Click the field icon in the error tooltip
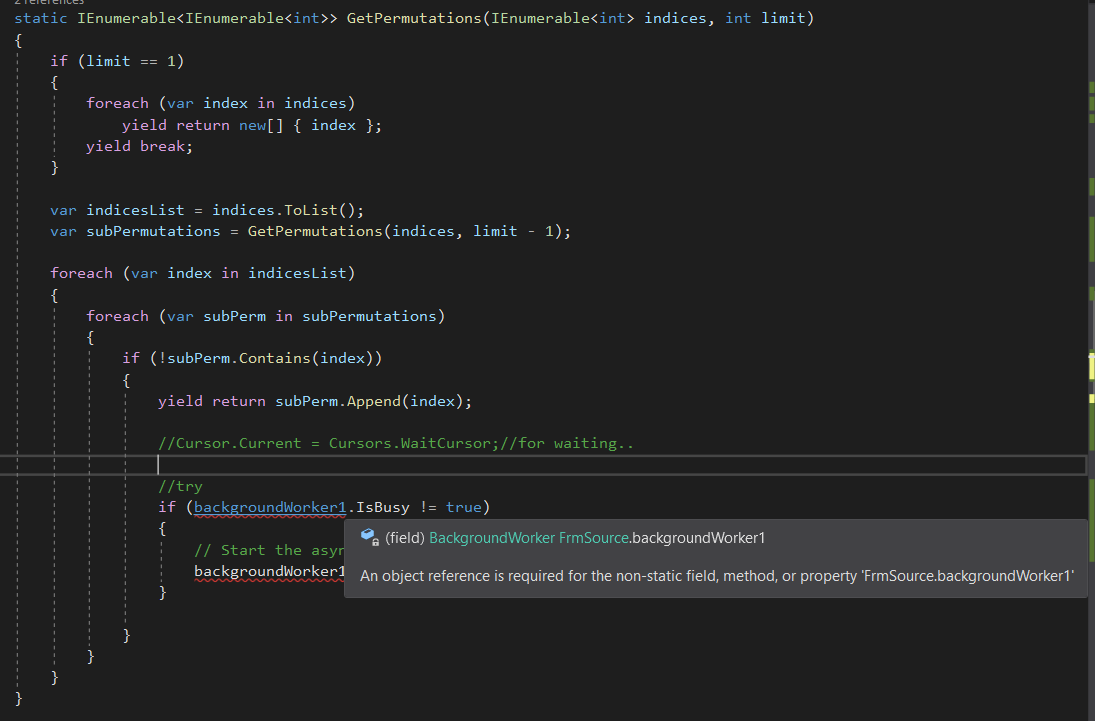1095x721 pixels. [369, 537]
